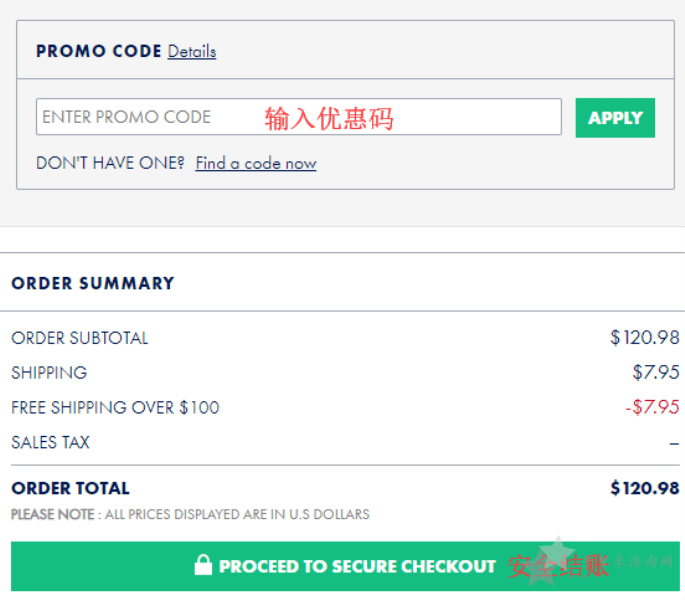Click the Order Summary heading
685x600 pixels.
pos(93,283)
